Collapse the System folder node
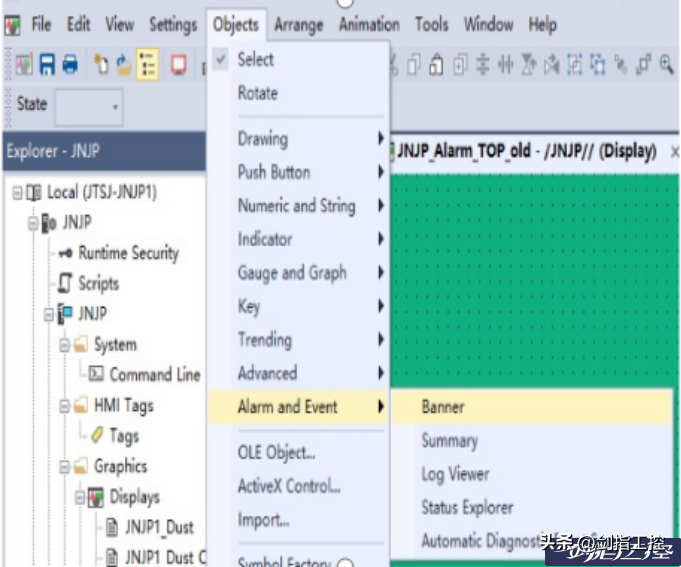Screen dimensions: 681x567 (65, 345)
